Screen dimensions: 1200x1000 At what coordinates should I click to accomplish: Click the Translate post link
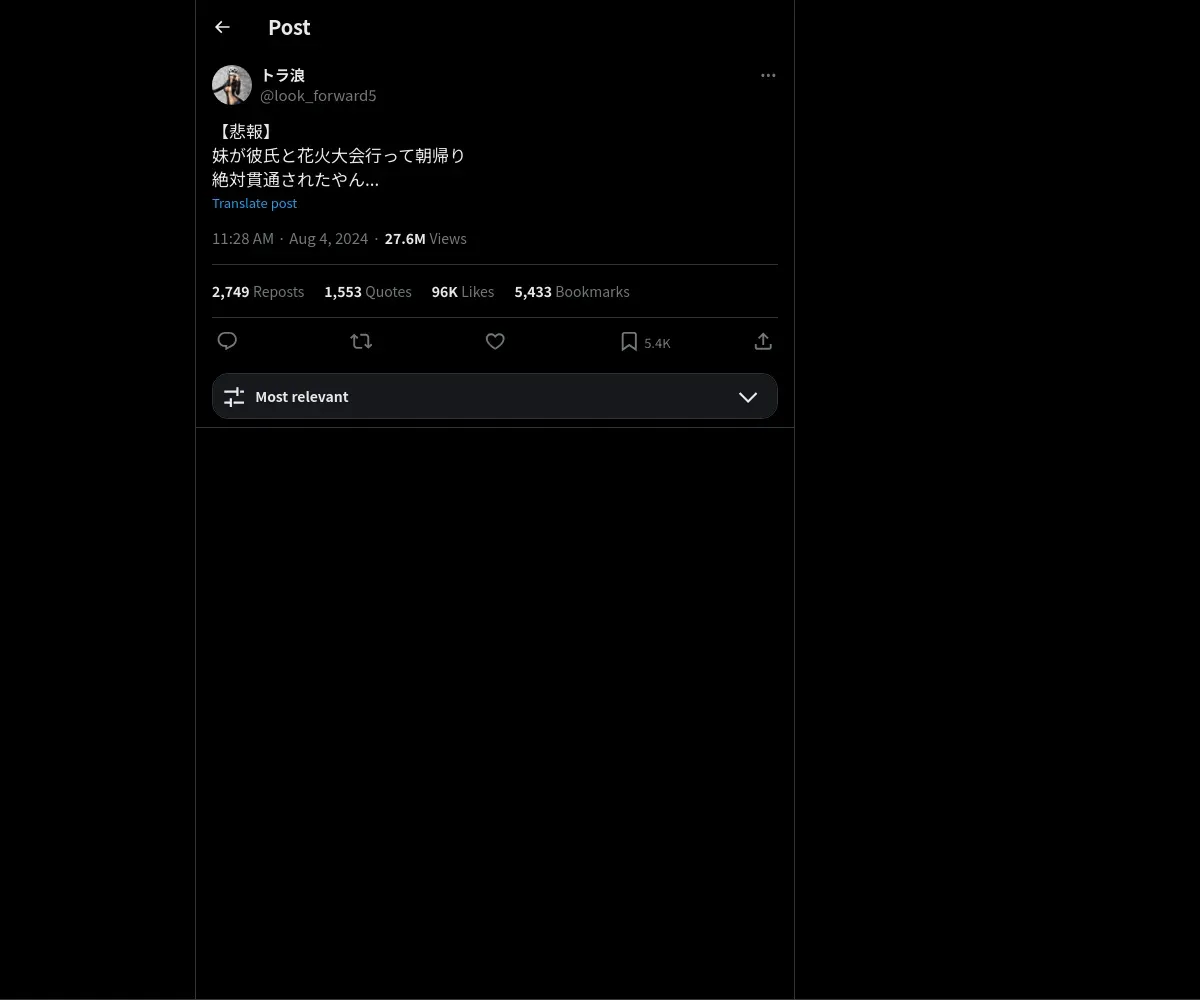coord(254,203)
